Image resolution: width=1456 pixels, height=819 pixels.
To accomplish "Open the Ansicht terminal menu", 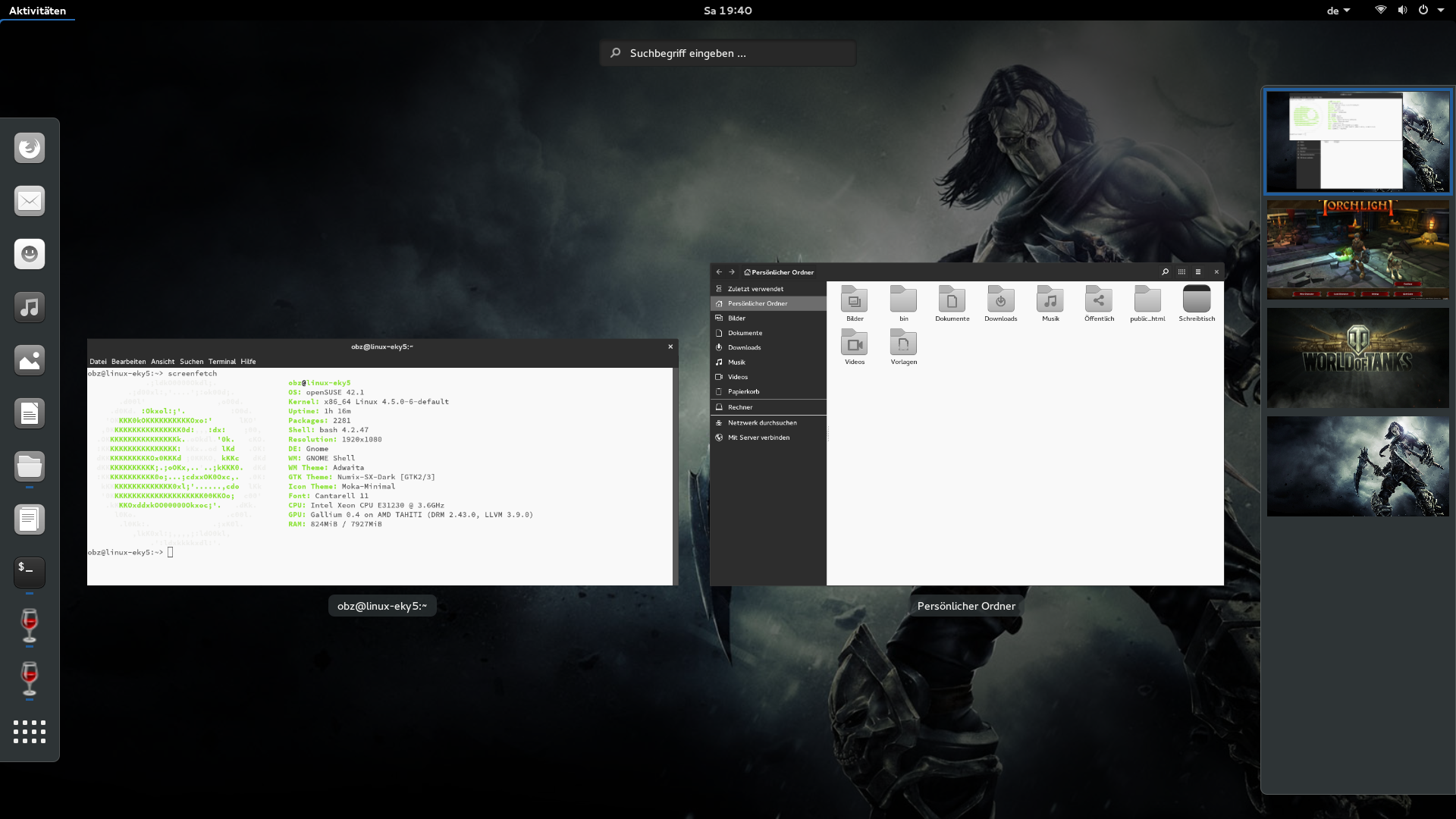I will pos(162,362).
